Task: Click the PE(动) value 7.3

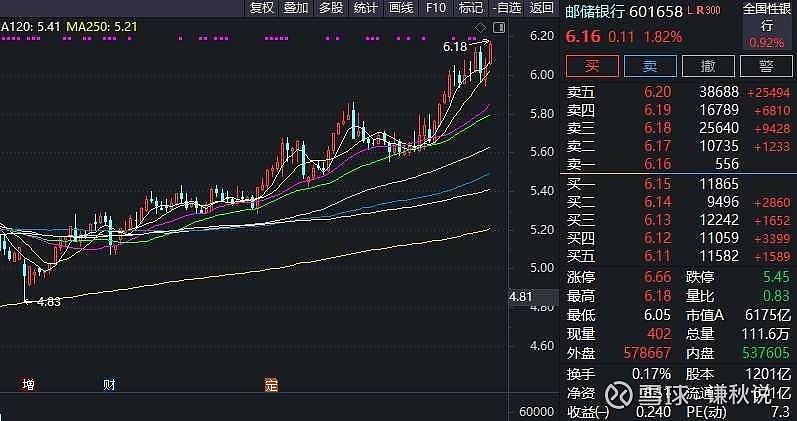Action: [781, 412]
